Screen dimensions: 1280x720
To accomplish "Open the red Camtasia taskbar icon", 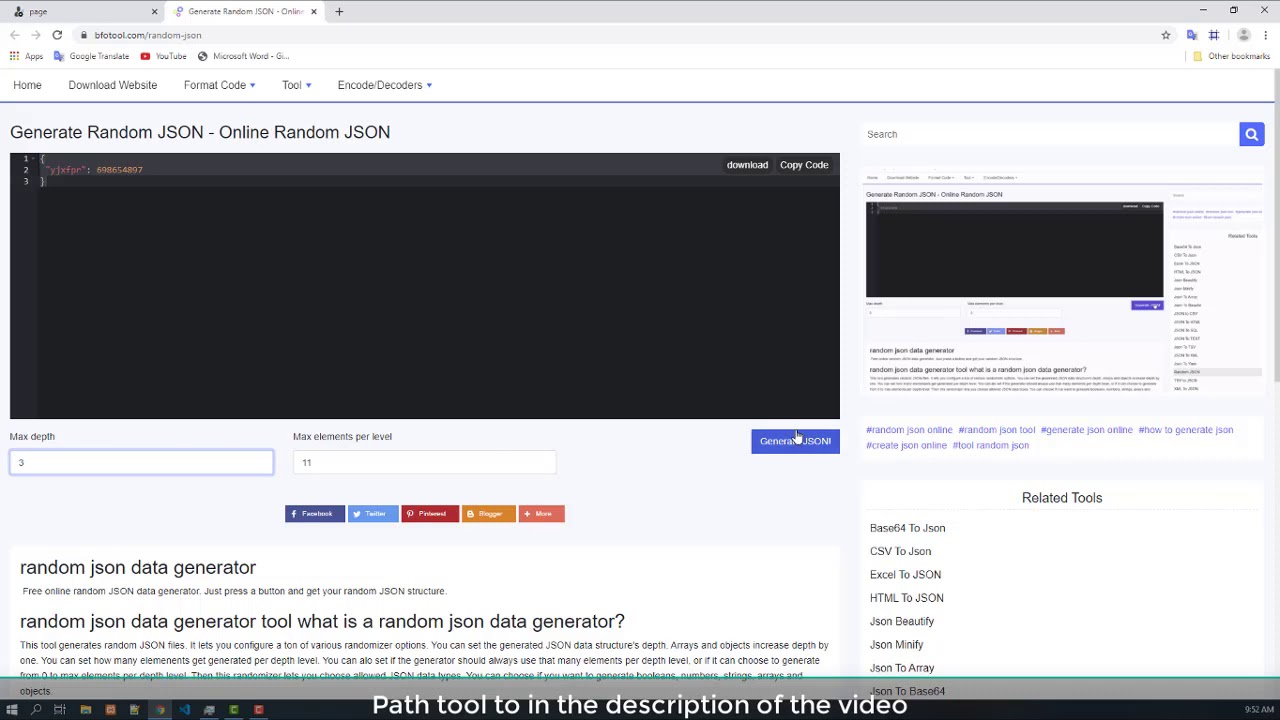I will (x=259, y=710).
